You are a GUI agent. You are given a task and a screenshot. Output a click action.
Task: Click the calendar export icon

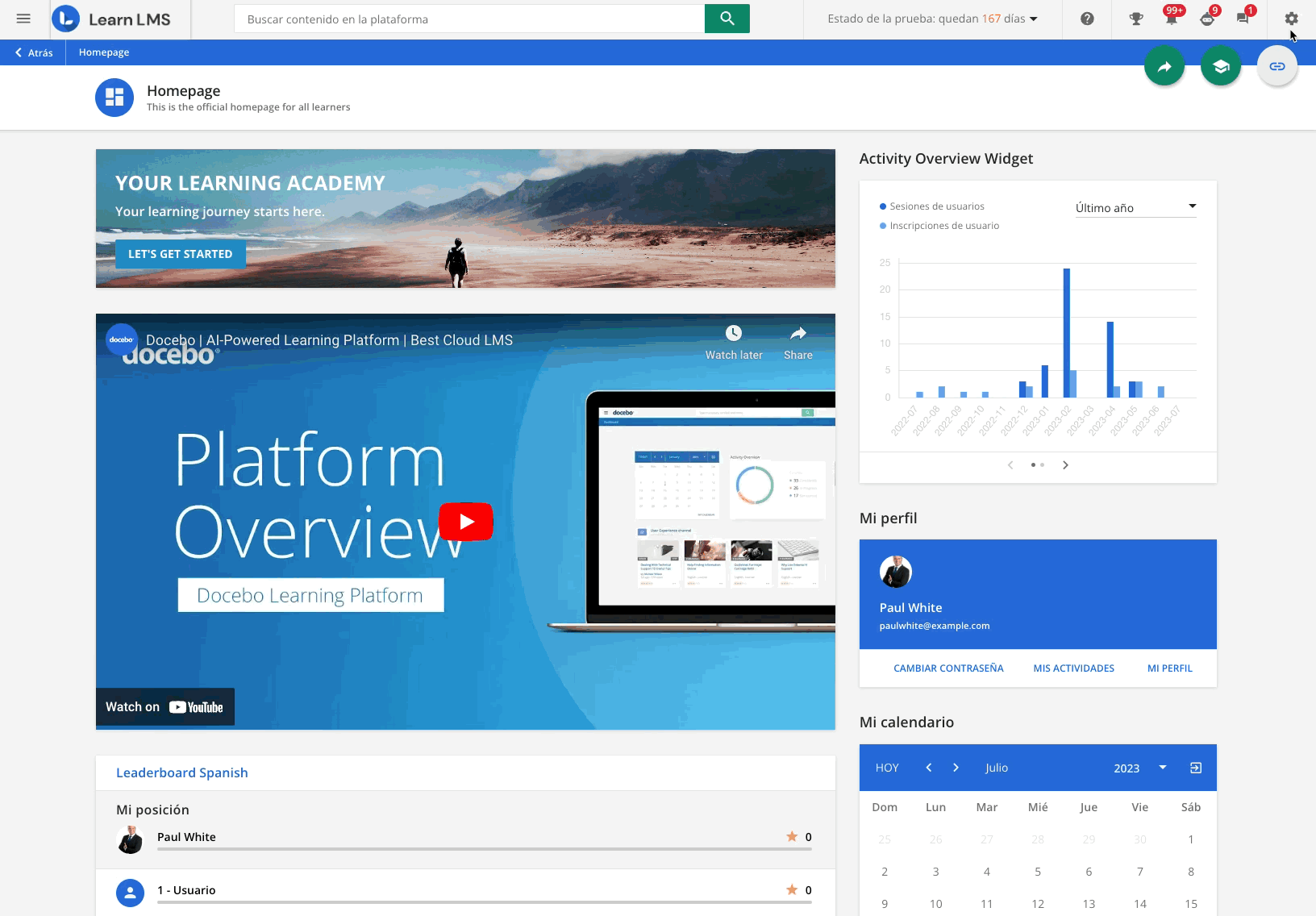[1196, 768]
